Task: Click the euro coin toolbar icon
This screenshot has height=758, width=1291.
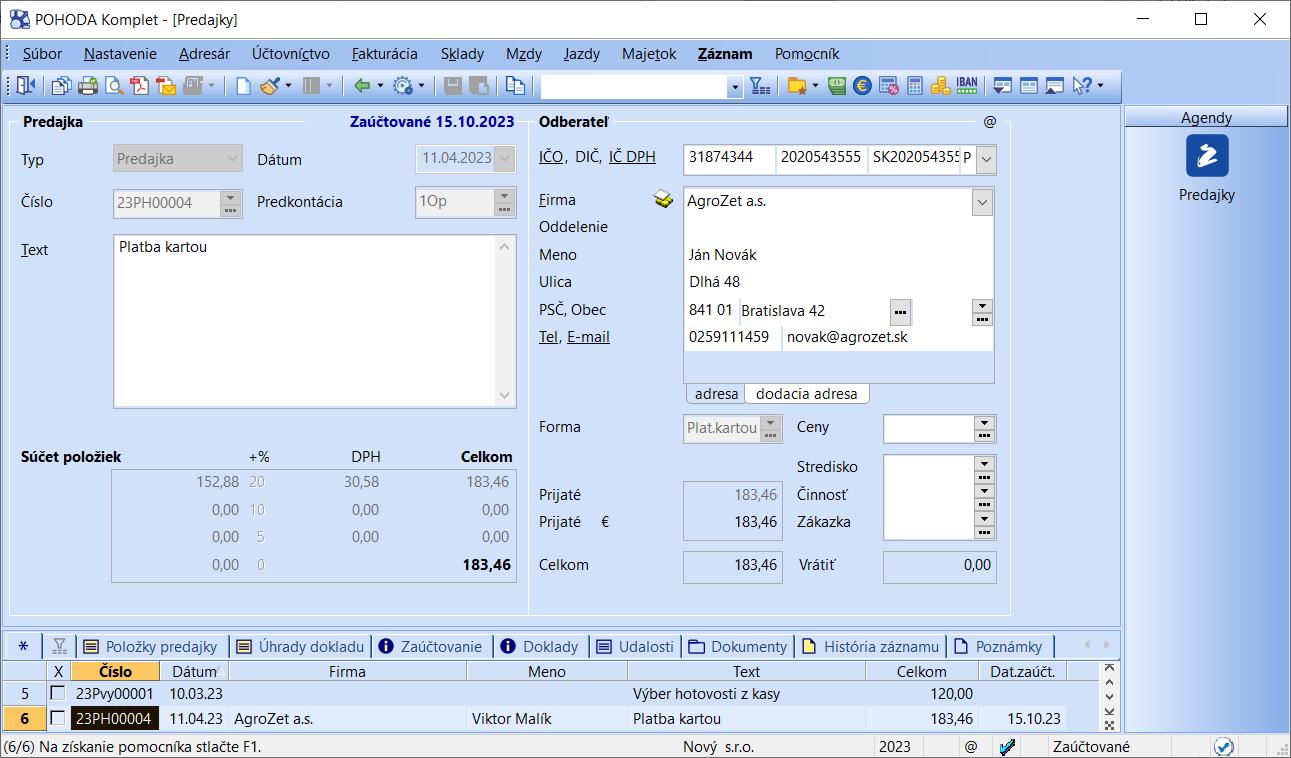Action: tap(861, 86)
